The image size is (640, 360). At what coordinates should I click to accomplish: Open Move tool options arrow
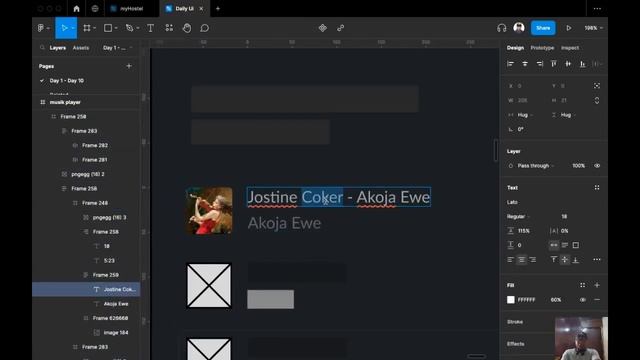73,28
